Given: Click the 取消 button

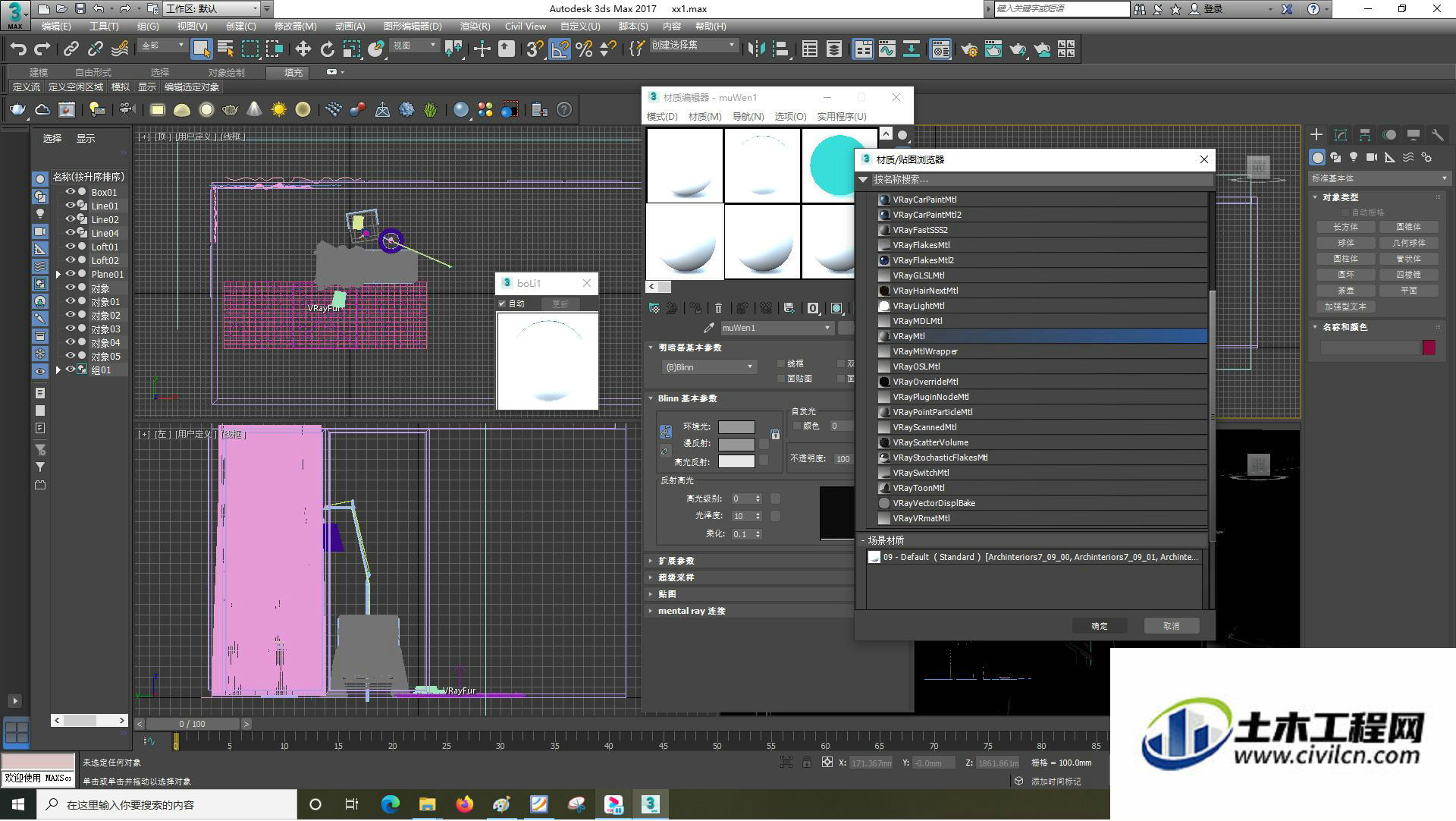Looking at the screenshot, I should pyautogui.click(x=1172, y=626).
